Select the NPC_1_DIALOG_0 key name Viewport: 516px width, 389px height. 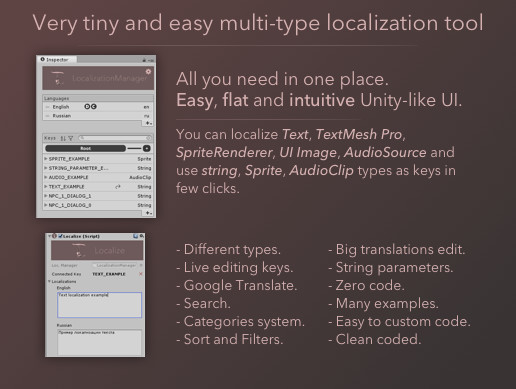[x=70, y=205]
